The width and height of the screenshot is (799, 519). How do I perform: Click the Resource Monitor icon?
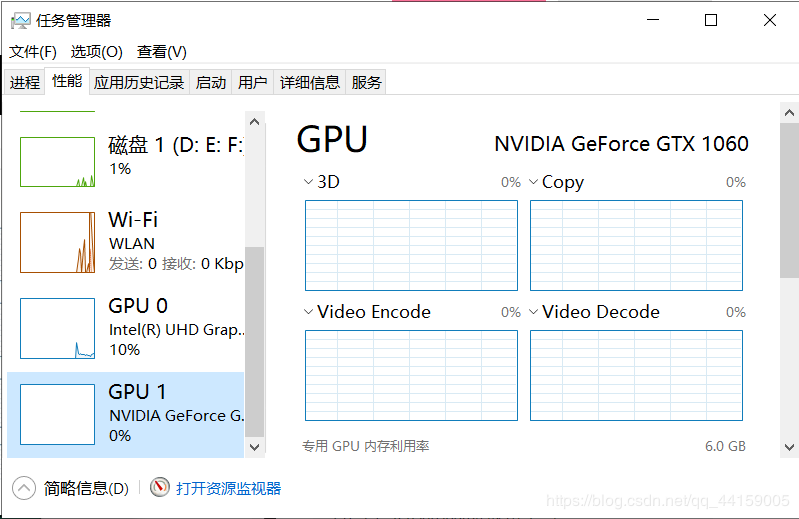160,488
